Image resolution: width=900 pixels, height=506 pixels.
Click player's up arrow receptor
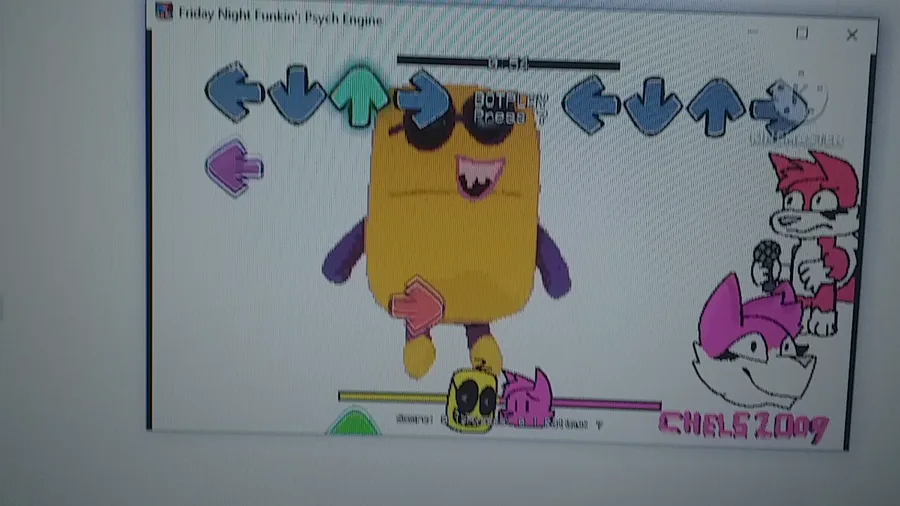tap(716, 108)
